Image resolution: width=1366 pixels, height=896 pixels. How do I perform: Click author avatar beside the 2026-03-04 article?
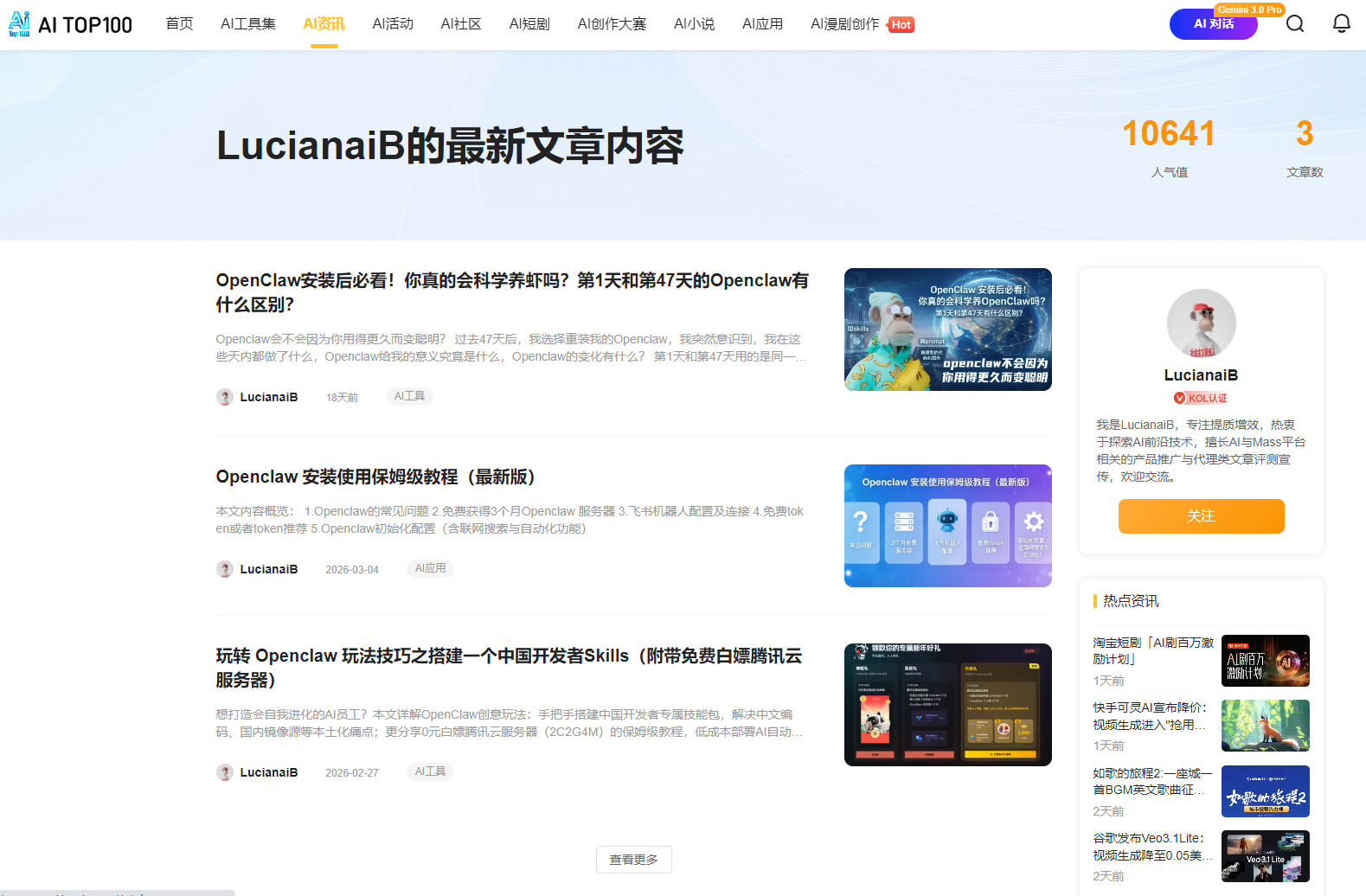pos(225,569)
